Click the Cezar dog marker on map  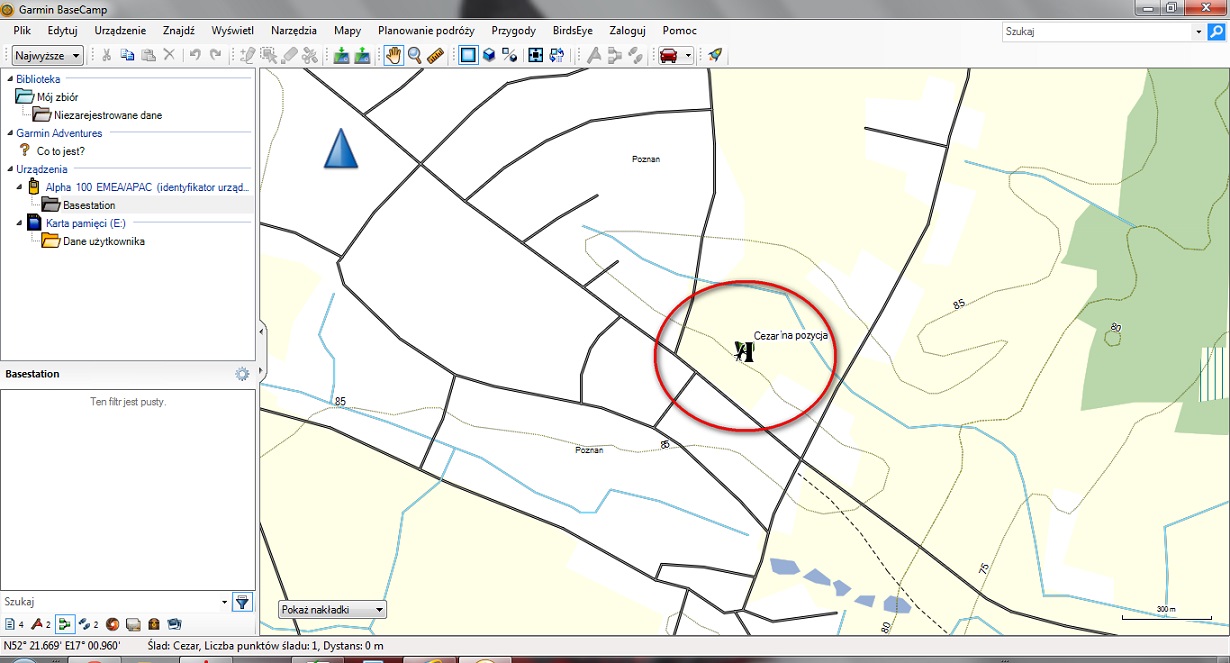(x=743, y=351)
